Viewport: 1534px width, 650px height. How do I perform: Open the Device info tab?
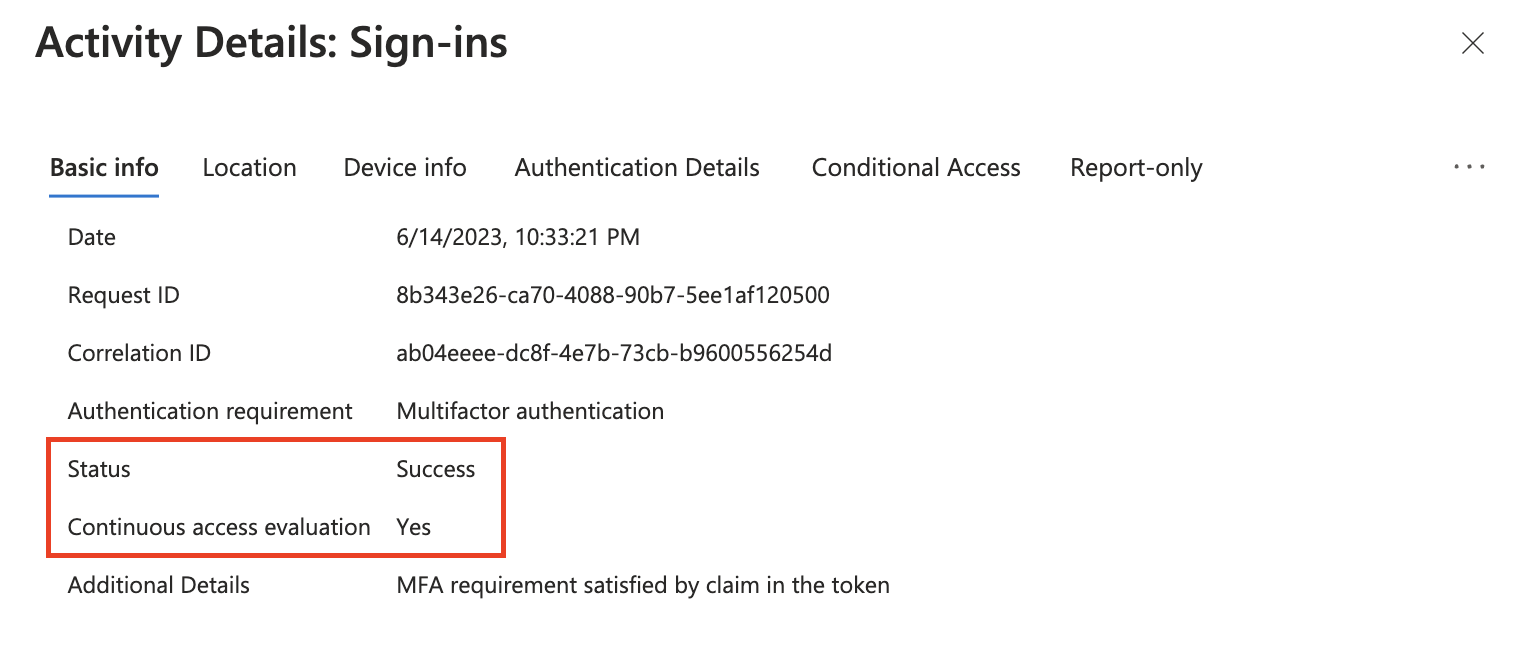[x=404, y=167]
